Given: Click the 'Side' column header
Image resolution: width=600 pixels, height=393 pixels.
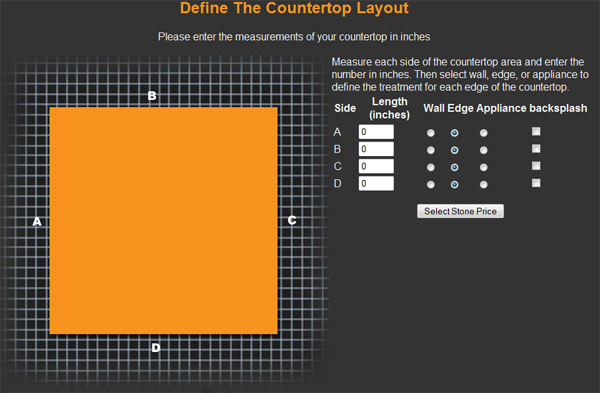Looking at the screenshot, I should (x=345, y=108).
